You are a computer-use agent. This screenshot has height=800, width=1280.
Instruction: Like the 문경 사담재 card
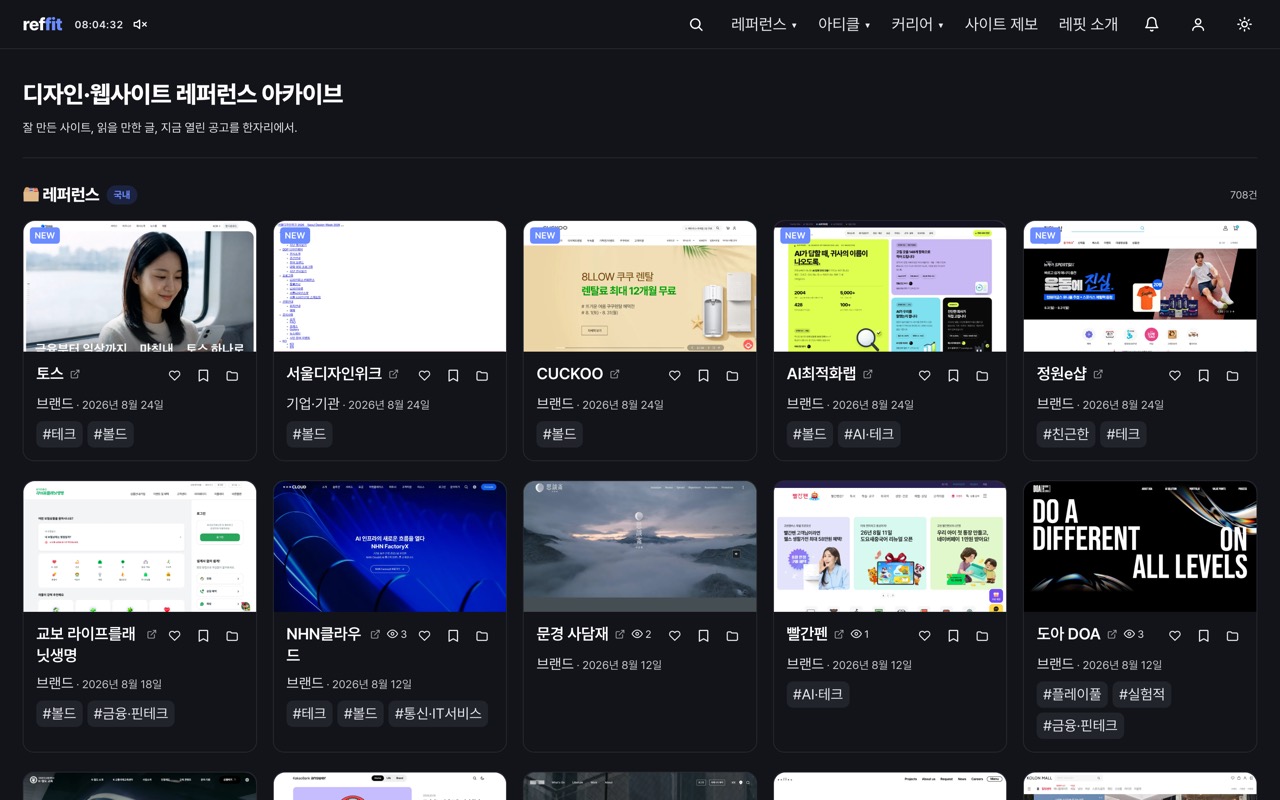[674, 636]
